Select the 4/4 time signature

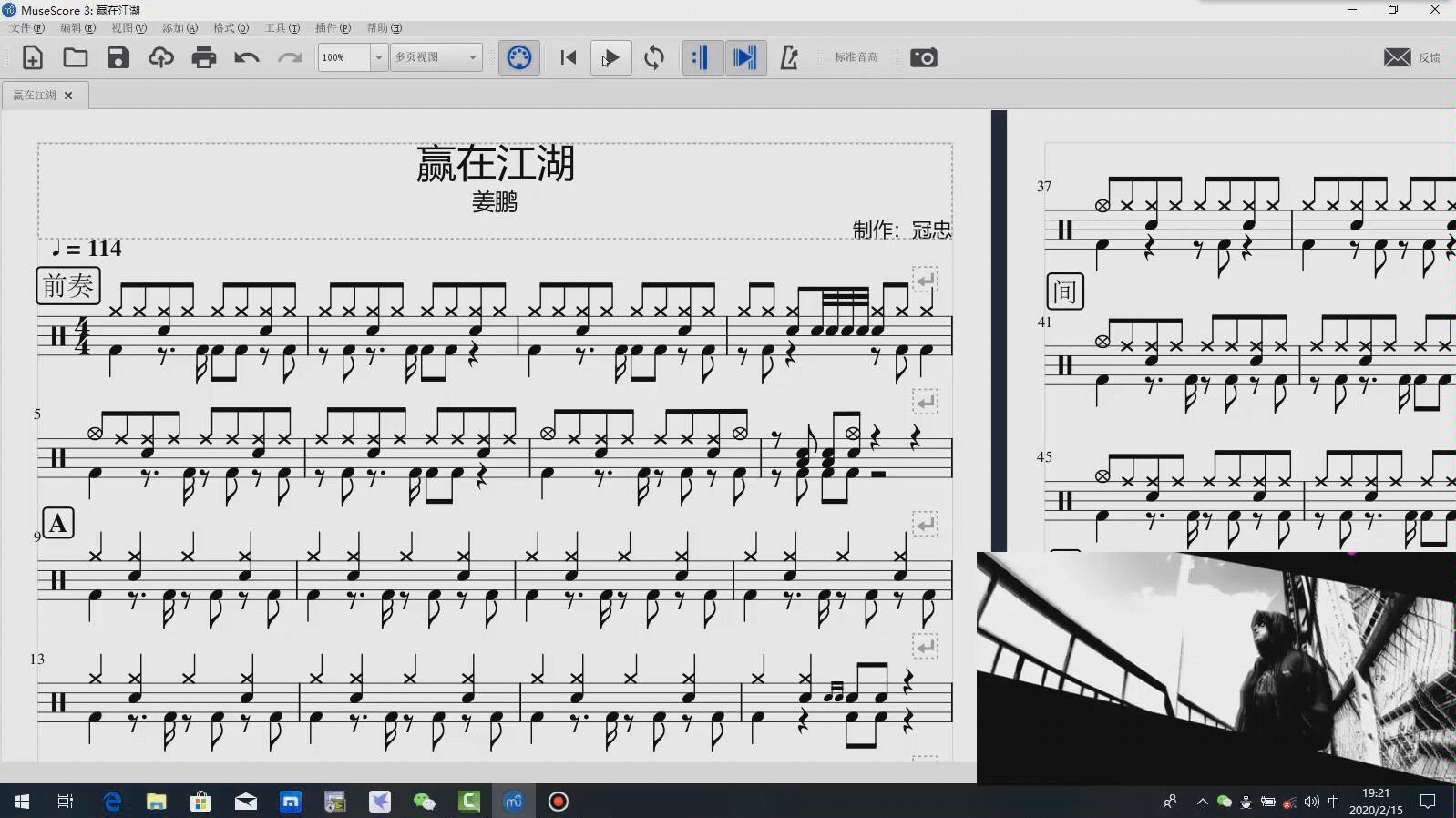pos(82,336)
